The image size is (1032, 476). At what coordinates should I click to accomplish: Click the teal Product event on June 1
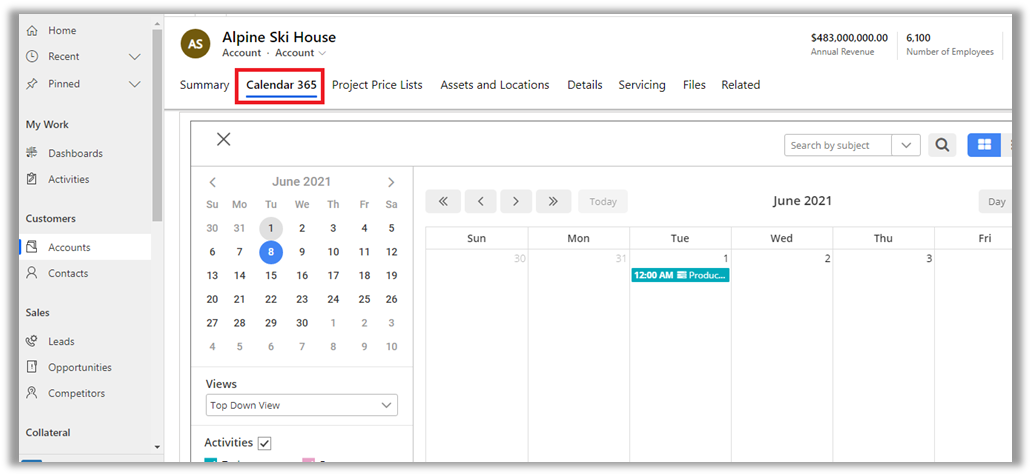pos(680,275)
